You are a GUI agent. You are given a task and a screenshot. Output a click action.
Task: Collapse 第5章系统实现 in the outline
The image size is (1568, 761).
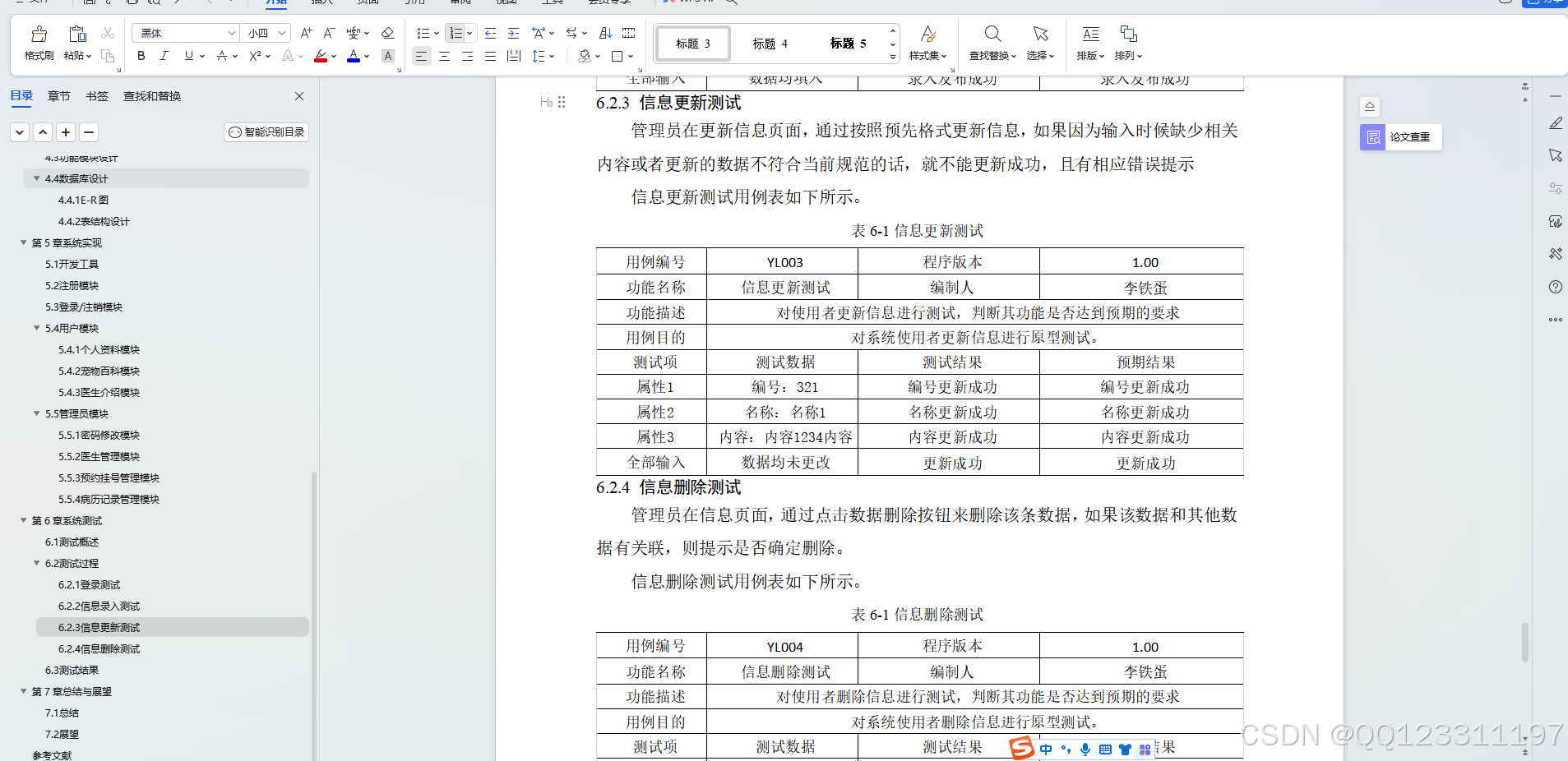[x=23, y=242]
